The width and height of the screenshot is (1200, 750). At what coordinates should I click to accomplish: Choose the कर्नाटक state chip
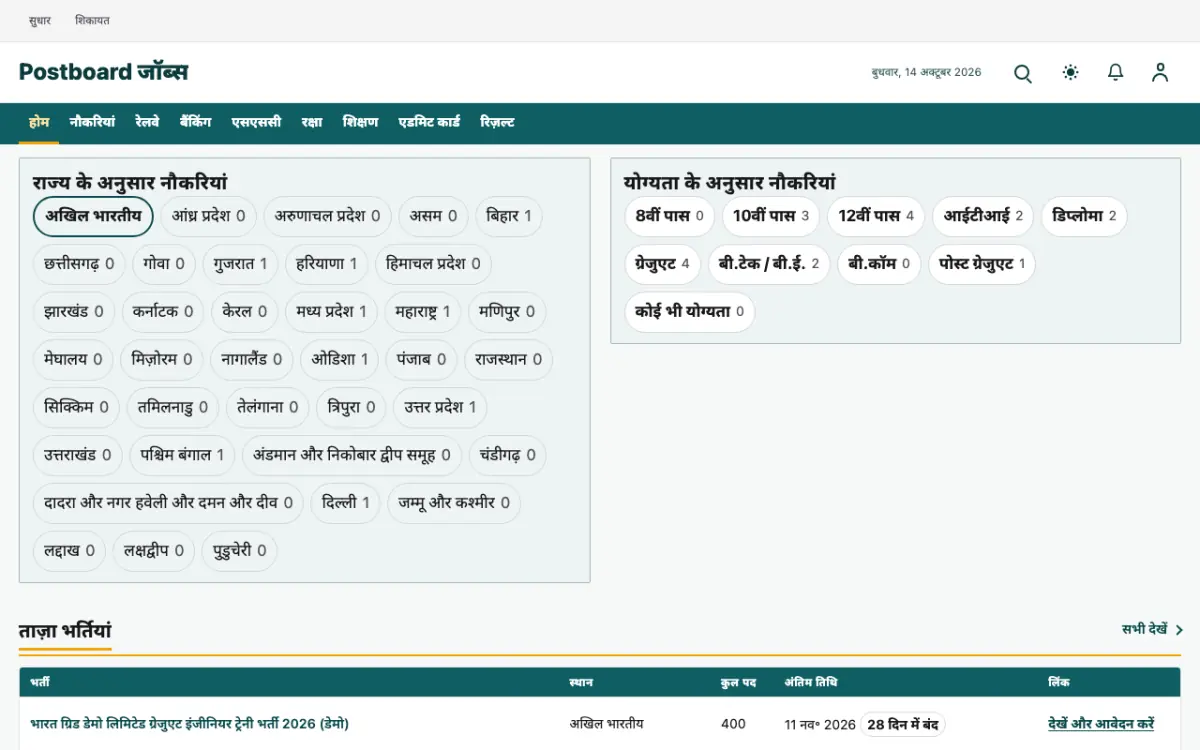click(163, 312)
